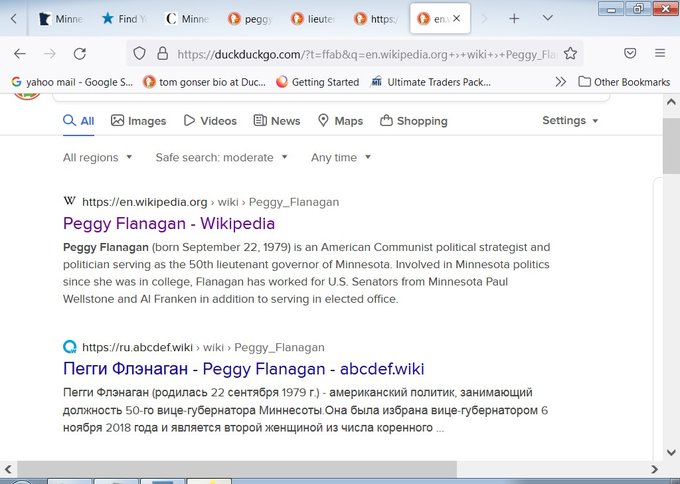Switch to the Find Y tab
The height and width of the screenshot is (484, 680).
tap(124, 19)
